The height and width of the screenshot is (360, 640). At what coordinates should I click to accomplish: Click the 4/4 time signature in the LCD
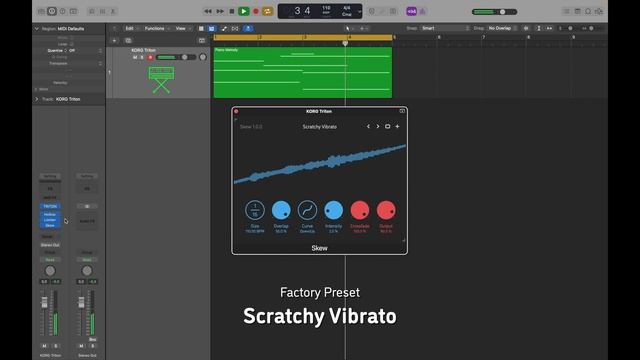coord(347,8)
